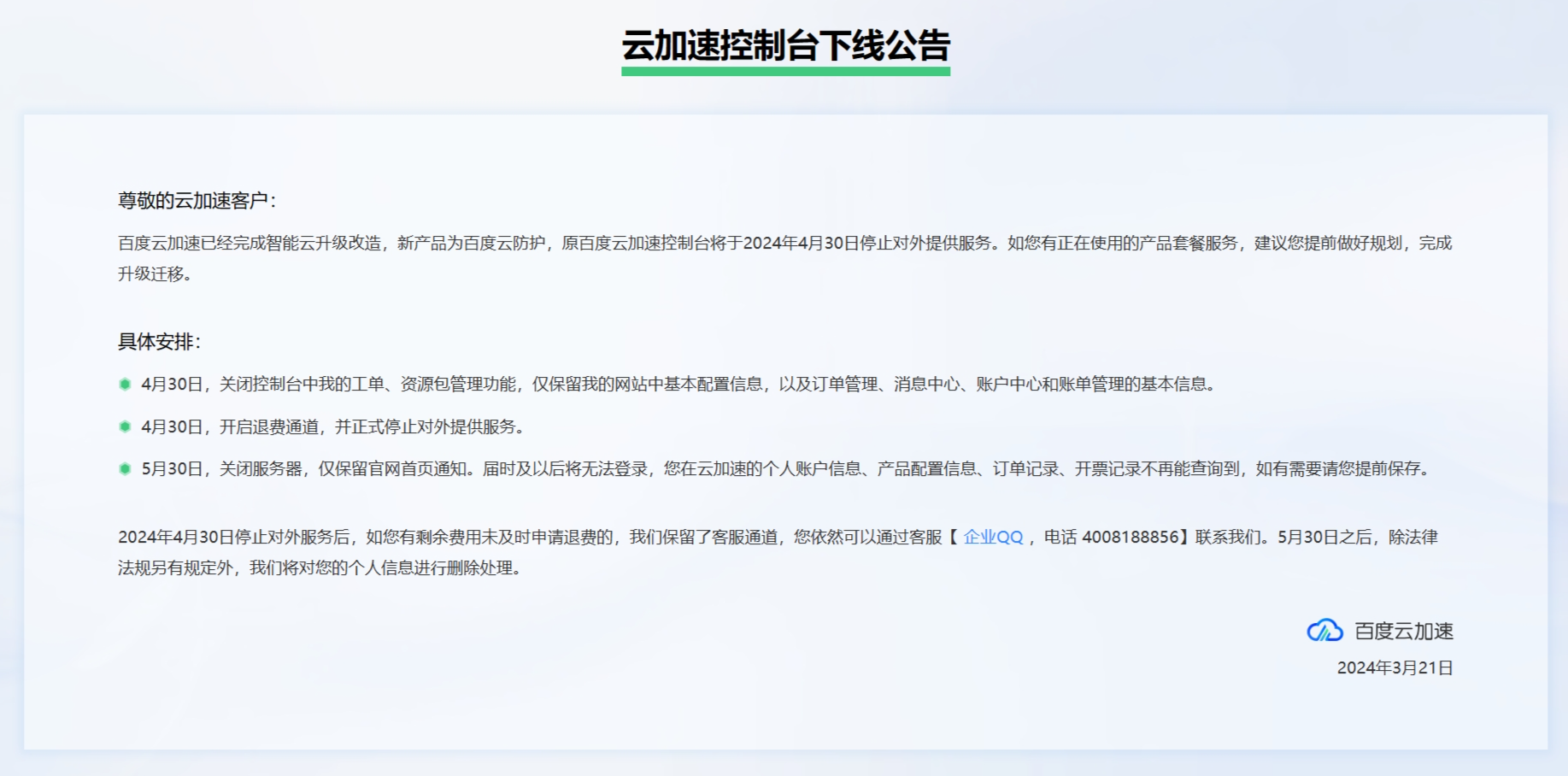Click the 百度云加速 cloud logo icon

pyautogui.click(x=1325, y=631)
